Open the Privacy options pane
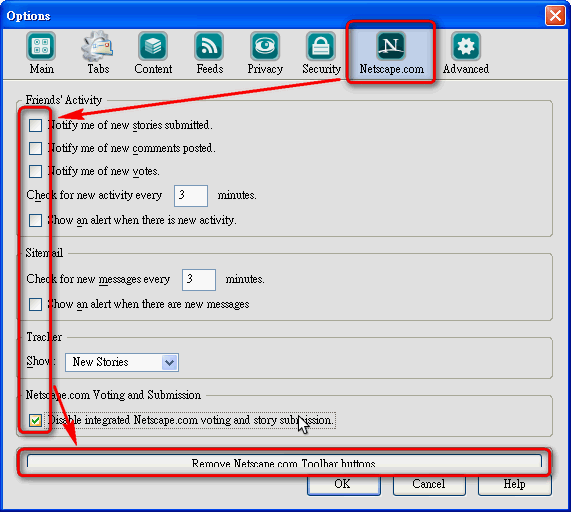Viewport: 571px width, 512px height. pos(265,53)
